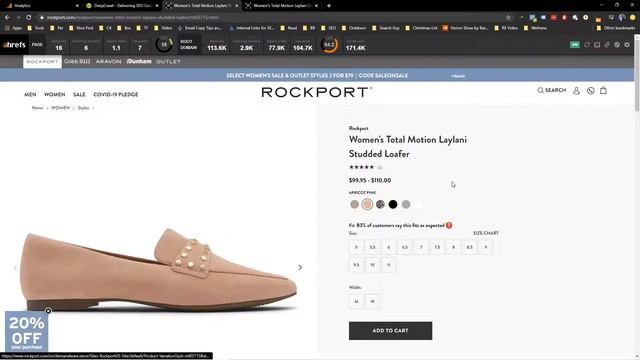Choose size 11

pos(389,265)
